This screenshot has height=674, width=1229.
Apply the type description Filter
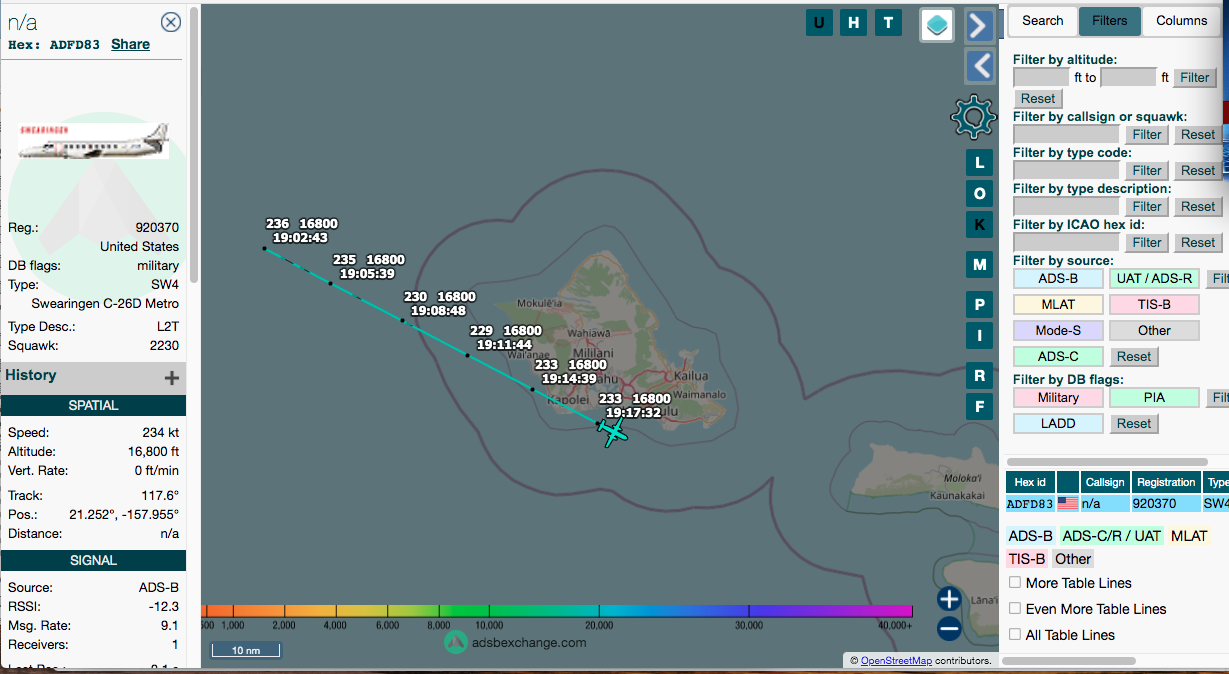[x=1147, y=206]
